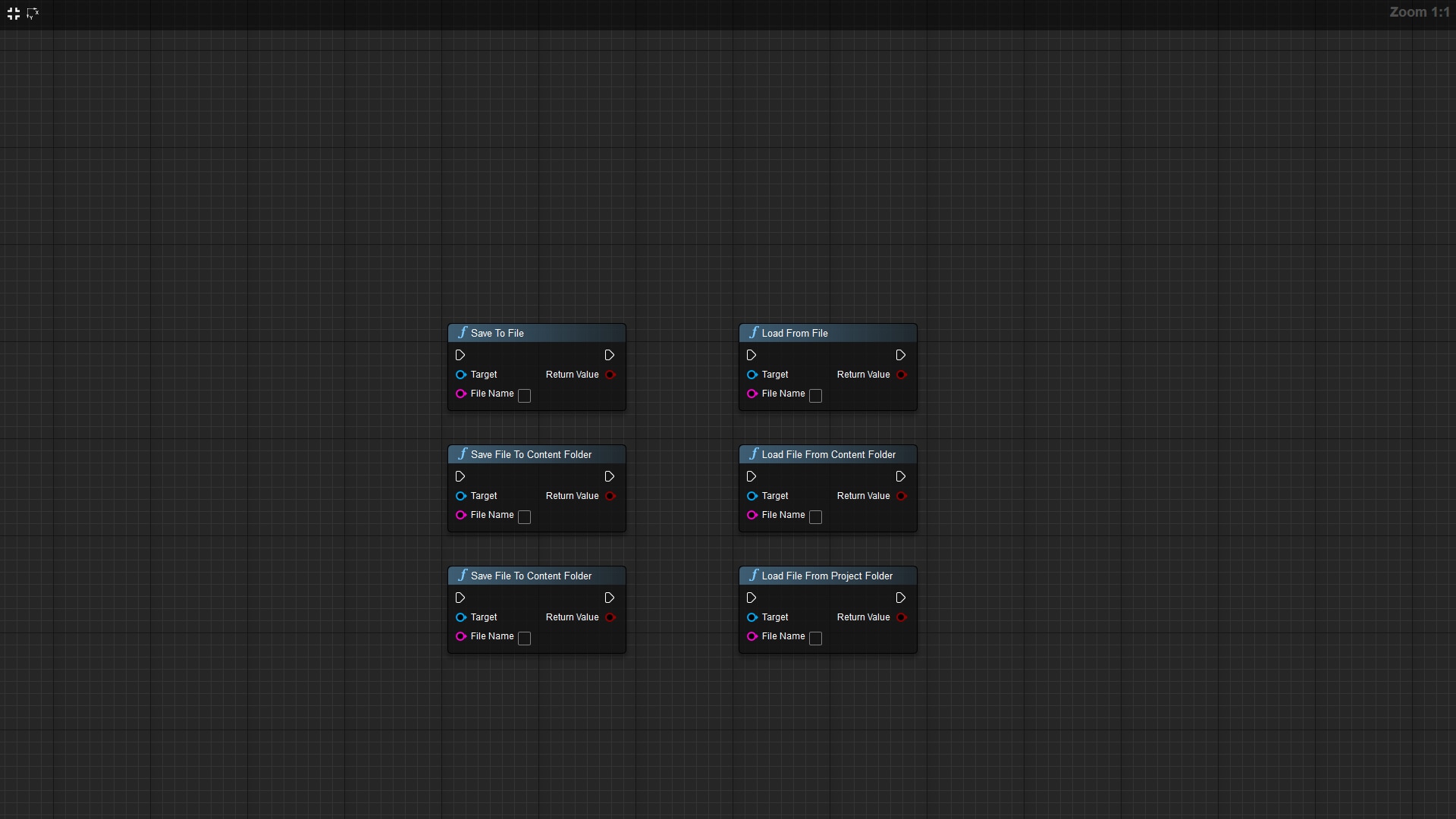Click the input execution pin on Save To File
1456x819 pixels.
(460, 355)
